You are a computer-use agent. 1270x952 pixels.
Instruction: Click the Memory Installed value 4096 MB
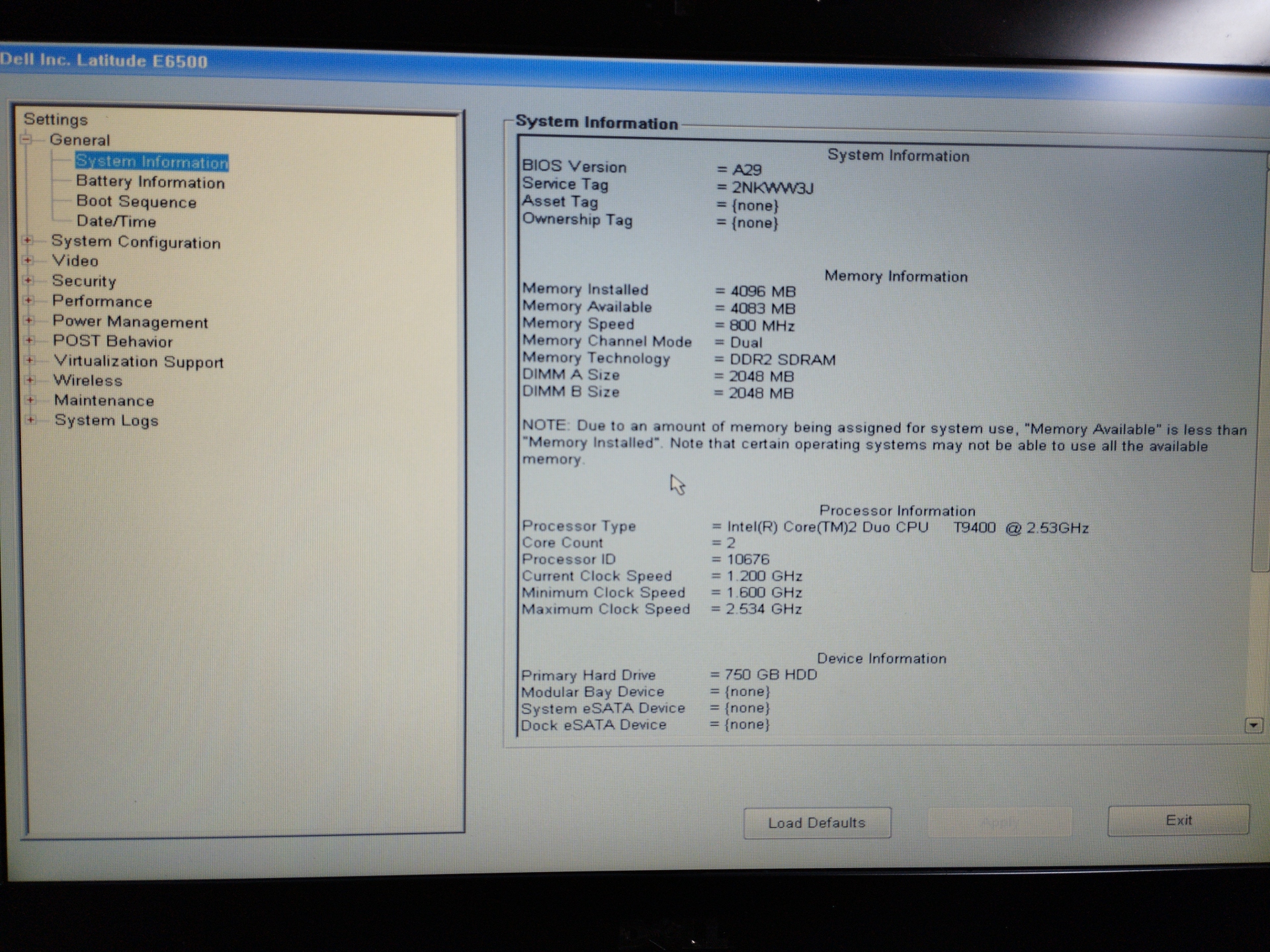[x=763, y=292]
